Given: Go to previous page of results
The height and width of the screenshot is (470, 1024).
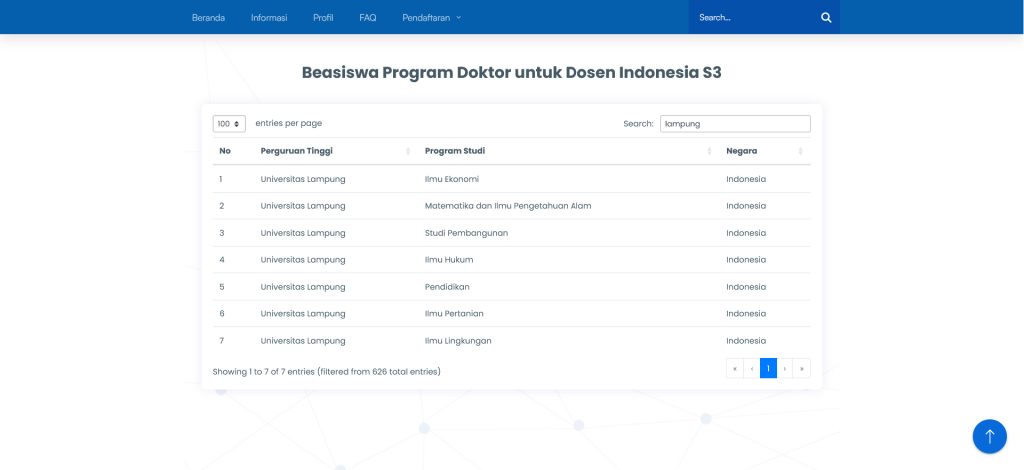Looking at the screenshot, I should [x=752, y=368].
